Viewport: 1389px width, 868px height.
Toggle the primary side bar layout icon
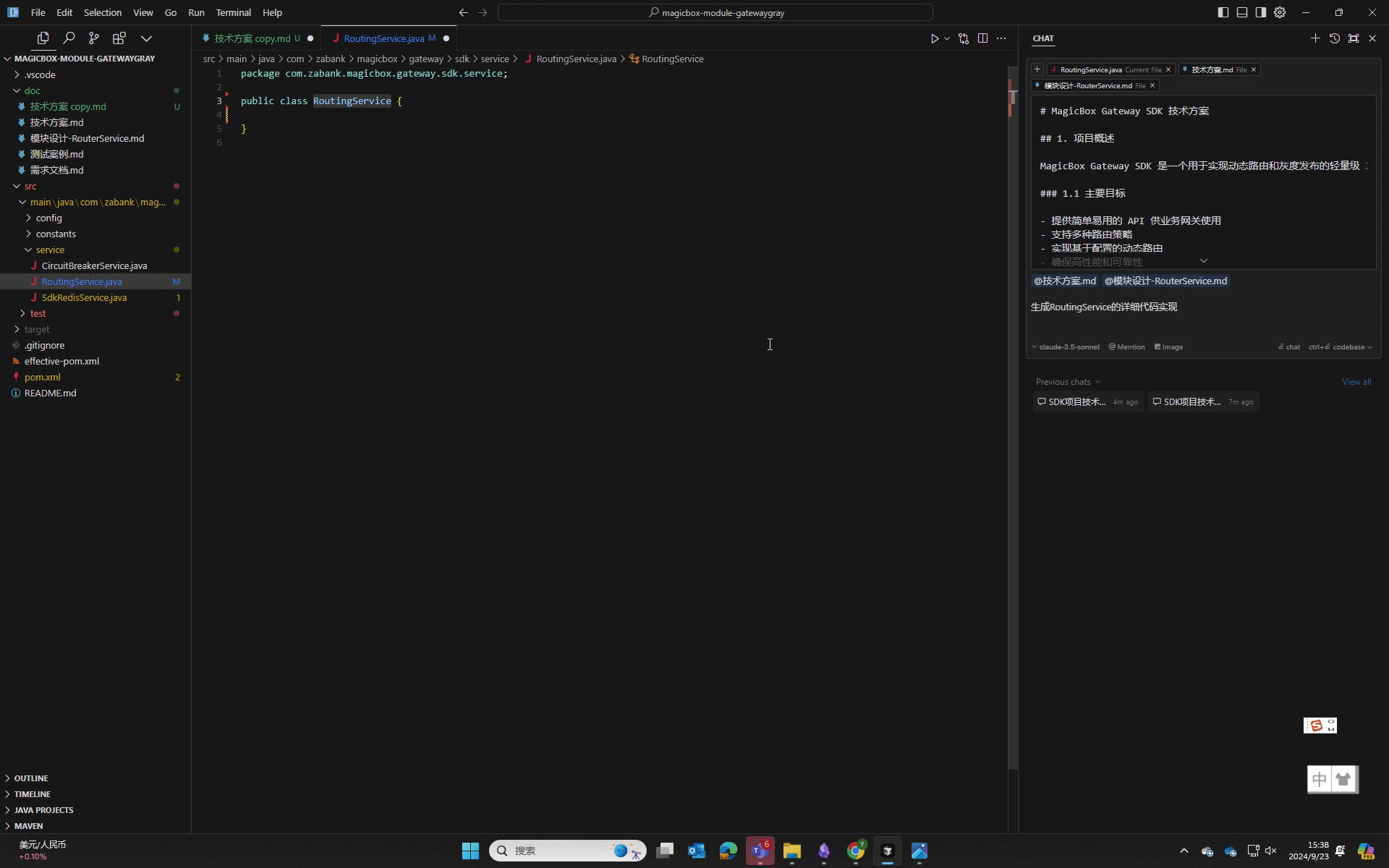[x=1223, y=12]
